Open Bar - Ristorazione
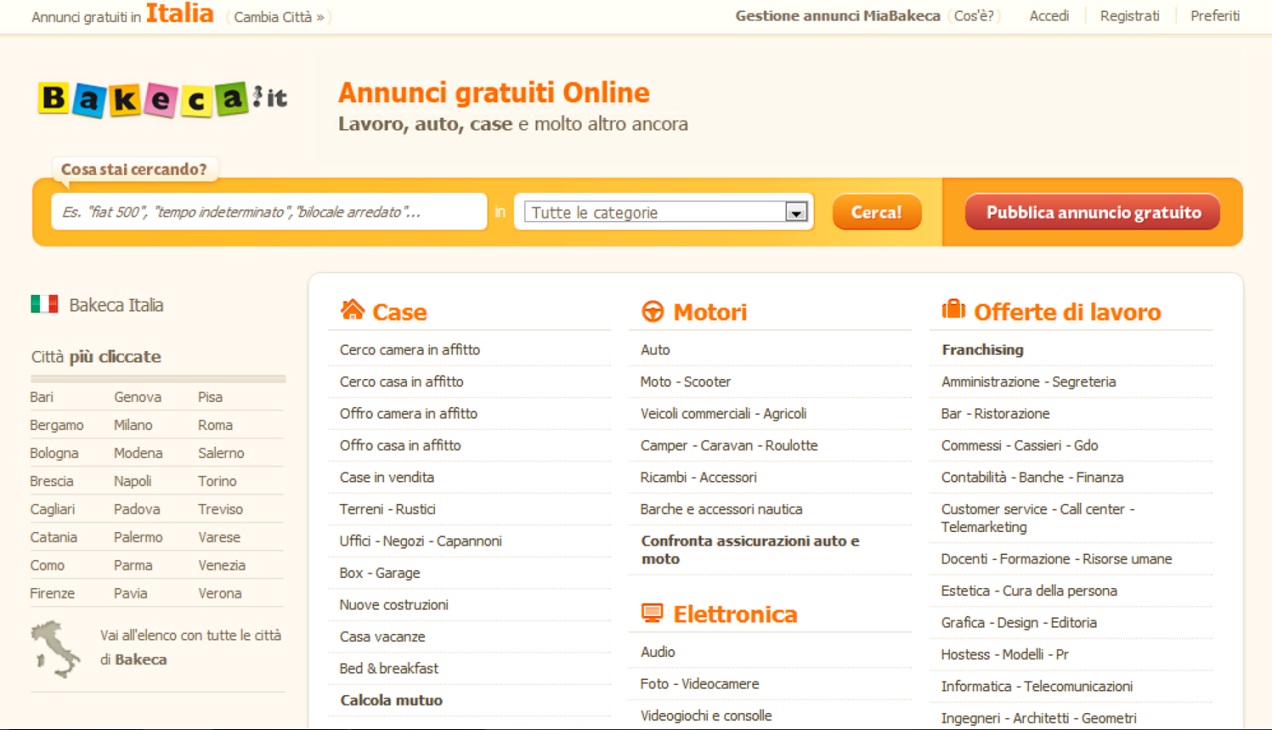The image size is (1272, 730). [x=995, y=414]
